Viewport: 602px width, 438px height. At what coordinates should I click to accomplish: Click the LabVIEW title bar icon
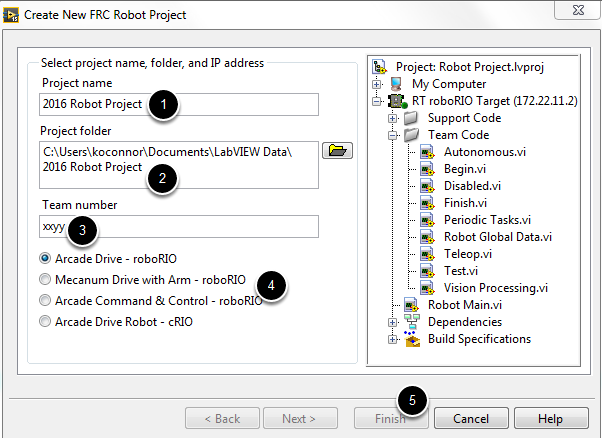tap(10, 15)
